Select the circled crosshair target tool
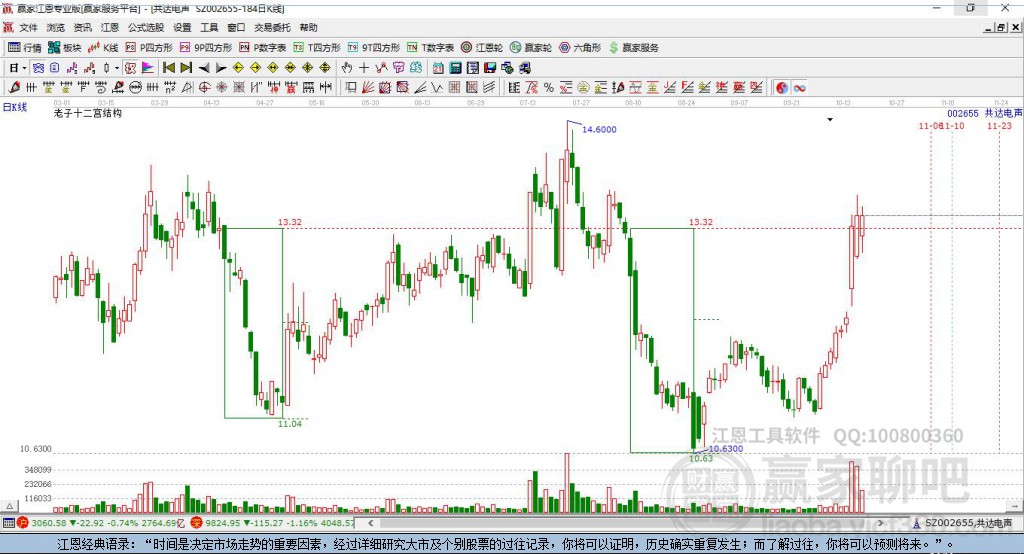Viewport: 1024px width, 554px height. click(x=204, y=88)
